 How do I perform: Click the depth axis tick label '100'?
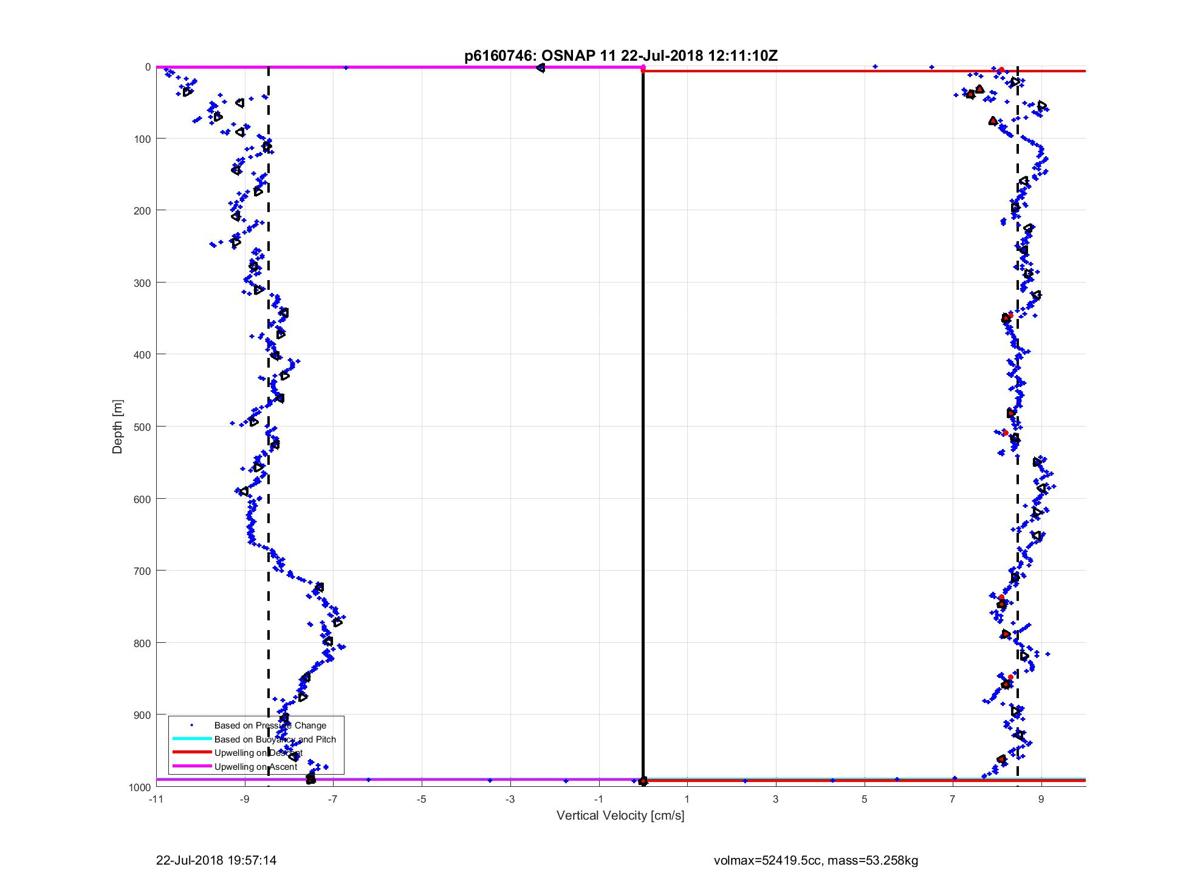pos(142,139)
